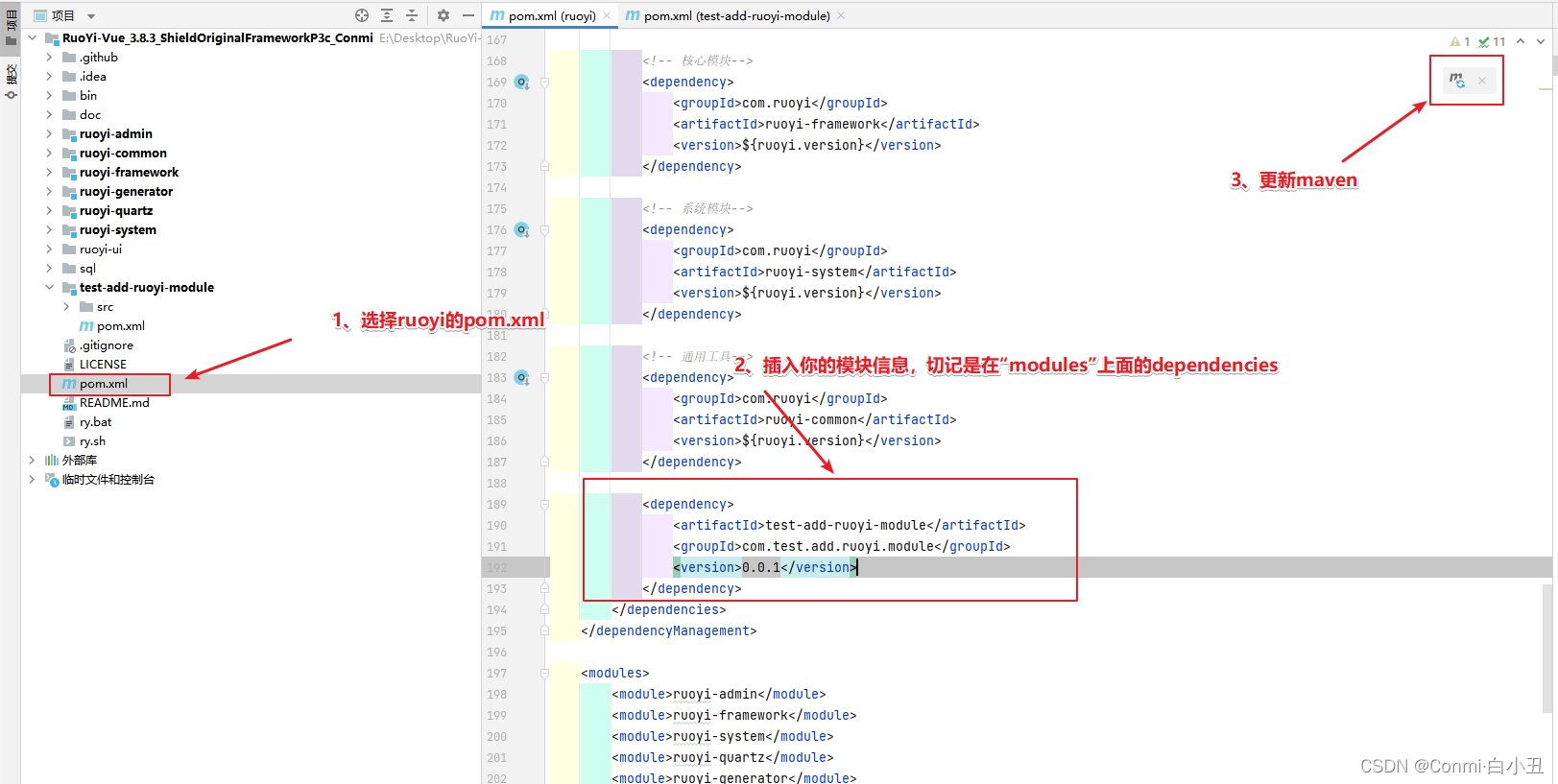Collapse the RuoYi-Vue root project node
Viewport: 1558px width, 784px height.
[32, 38]
